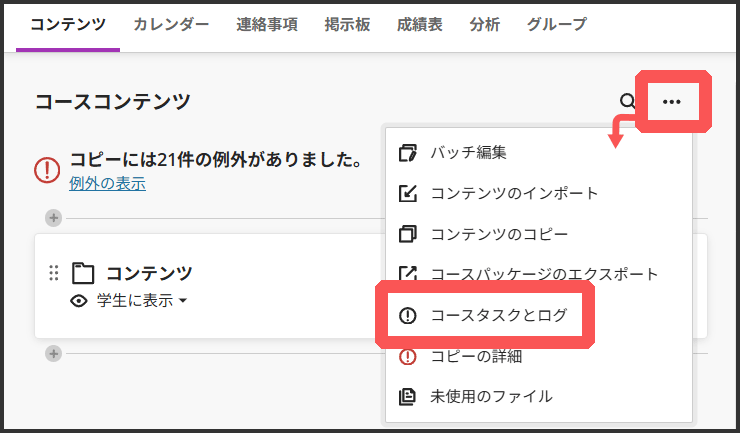Select バッチ編集 from the menu

pyautogui.click(x=468, y=153)
